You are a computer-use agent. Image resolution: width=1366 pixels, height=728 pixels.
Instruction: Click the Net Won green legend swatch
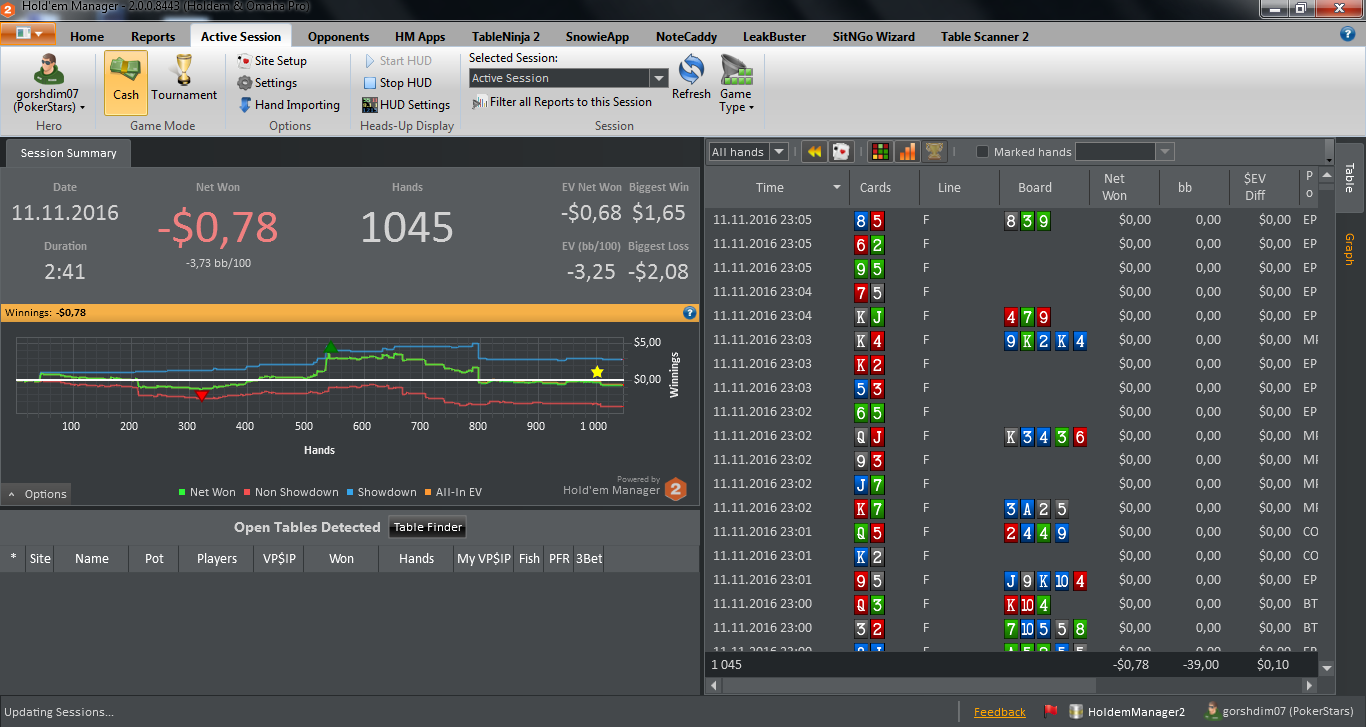point(182,492)
